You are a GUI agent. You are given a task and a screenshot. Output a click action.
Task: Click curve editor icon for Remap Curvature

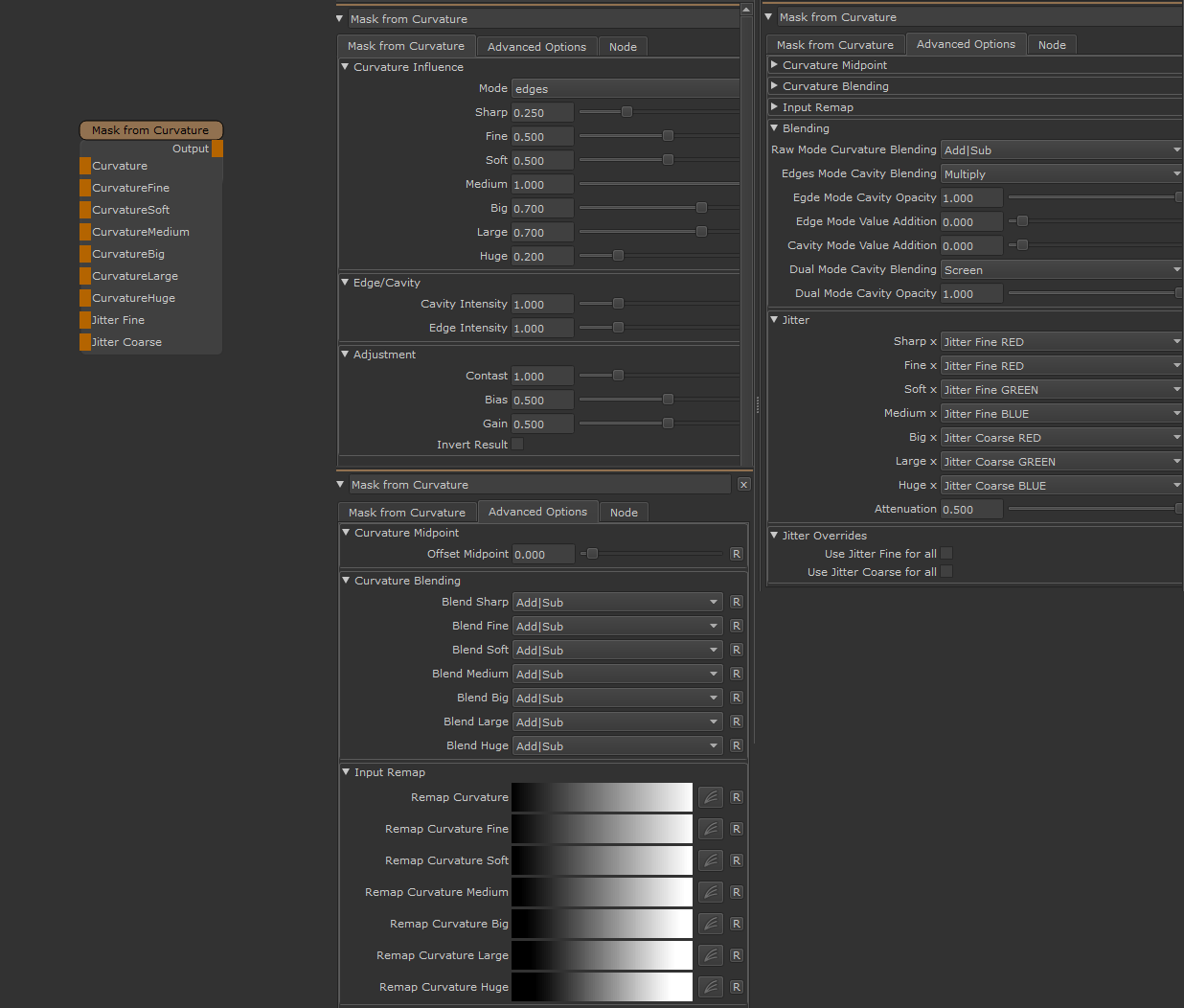(710, 797)
